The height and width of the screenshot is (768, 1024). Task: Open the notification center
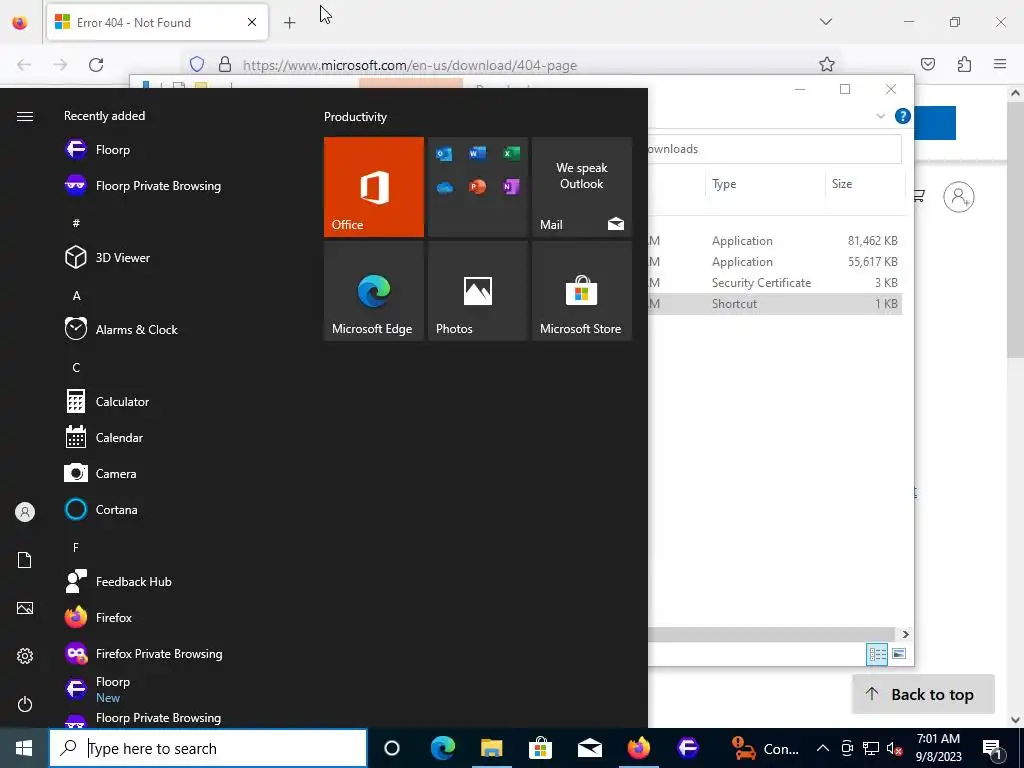(992, 748)
